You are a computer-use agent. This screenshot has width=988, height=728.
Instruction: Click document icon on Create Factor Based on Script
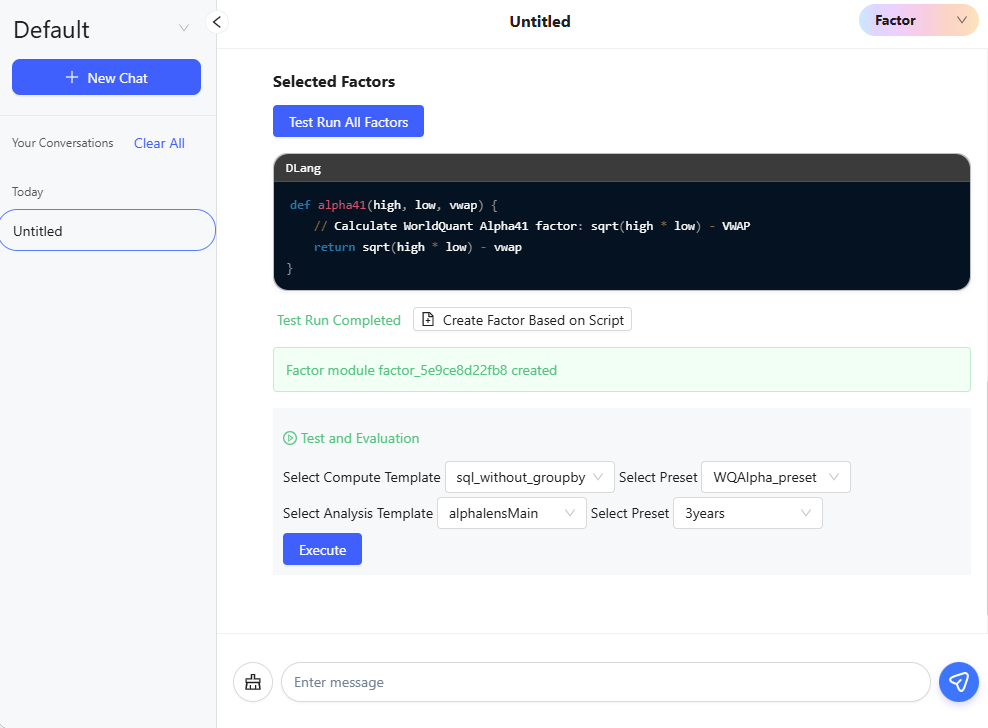pos(428,320)
